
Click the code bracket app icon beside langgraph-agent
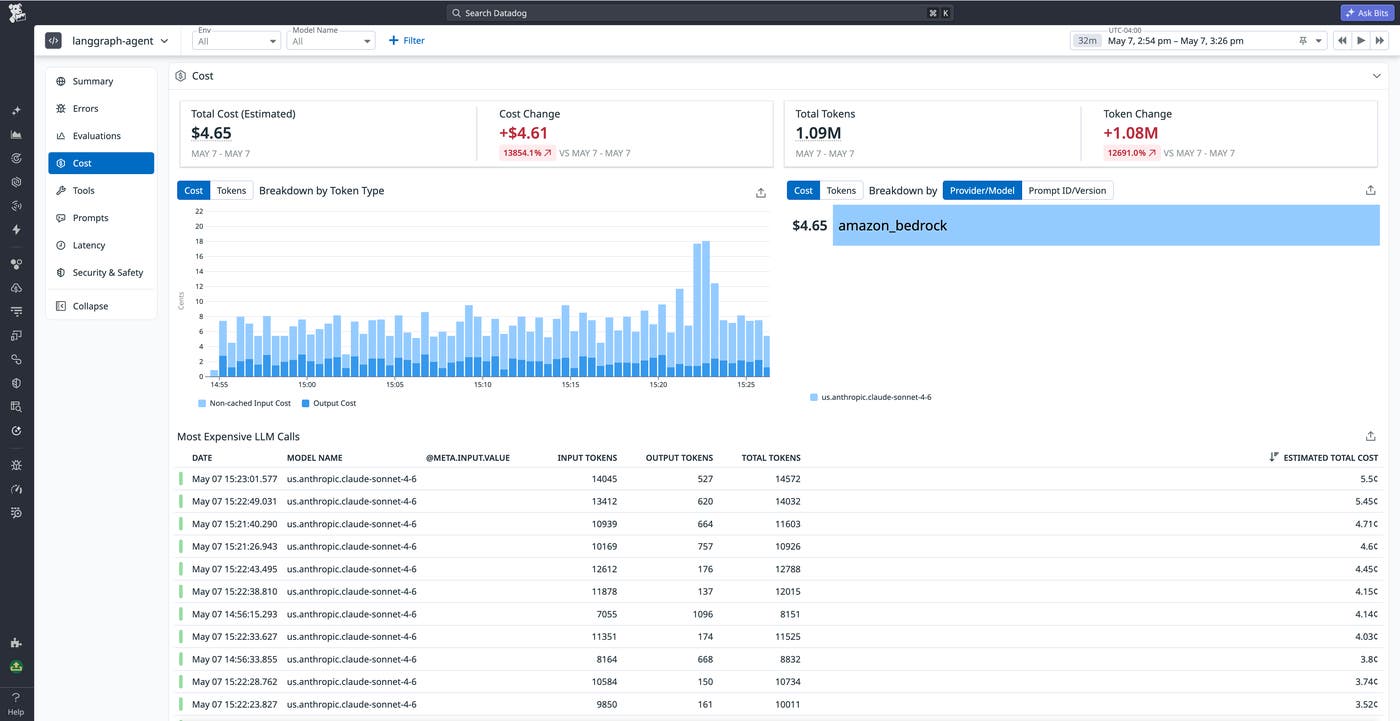54,41
